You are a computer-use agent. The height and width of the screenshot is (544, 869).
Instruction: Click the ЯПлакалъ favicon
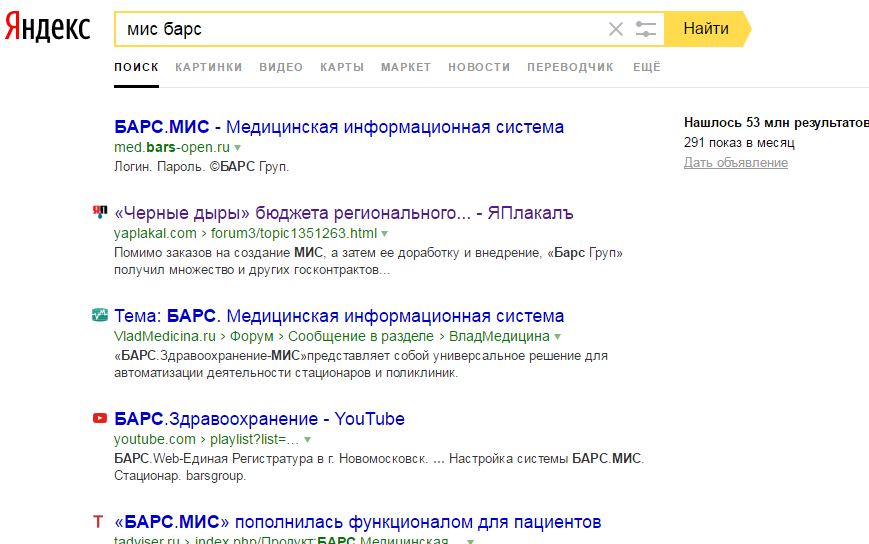point(100,212)
